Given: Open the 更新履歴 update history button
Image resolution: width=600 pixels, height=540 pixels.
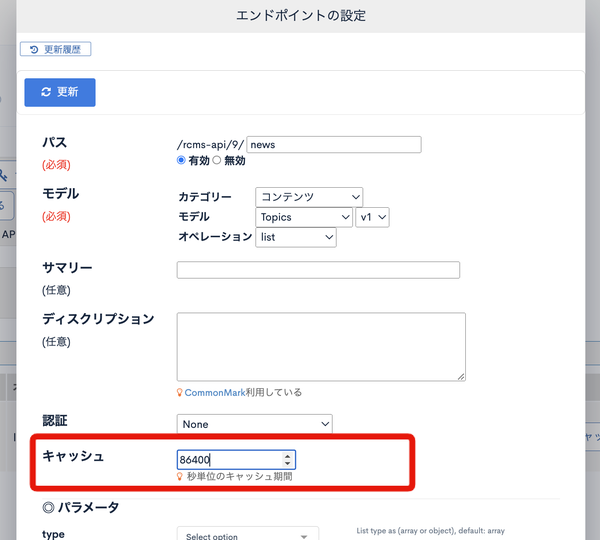Looking at the screenshot, I should (55, 49).
